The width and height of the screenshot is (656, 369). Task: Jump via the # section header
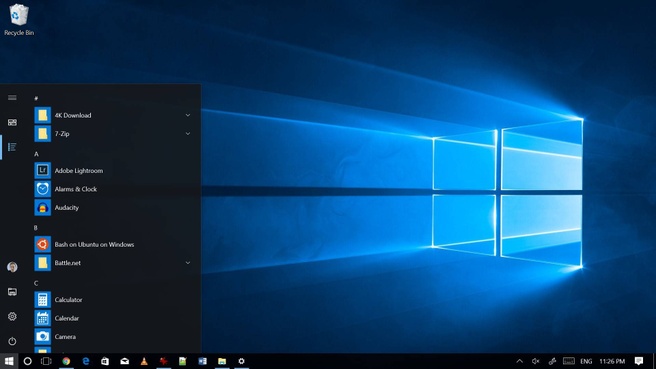(36, 98)
